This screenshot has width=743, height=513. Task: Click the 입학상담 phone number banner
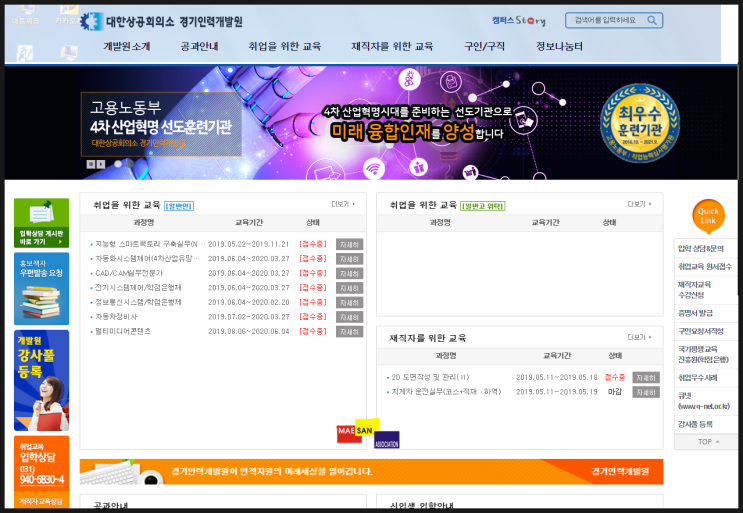tap(41, 464)
